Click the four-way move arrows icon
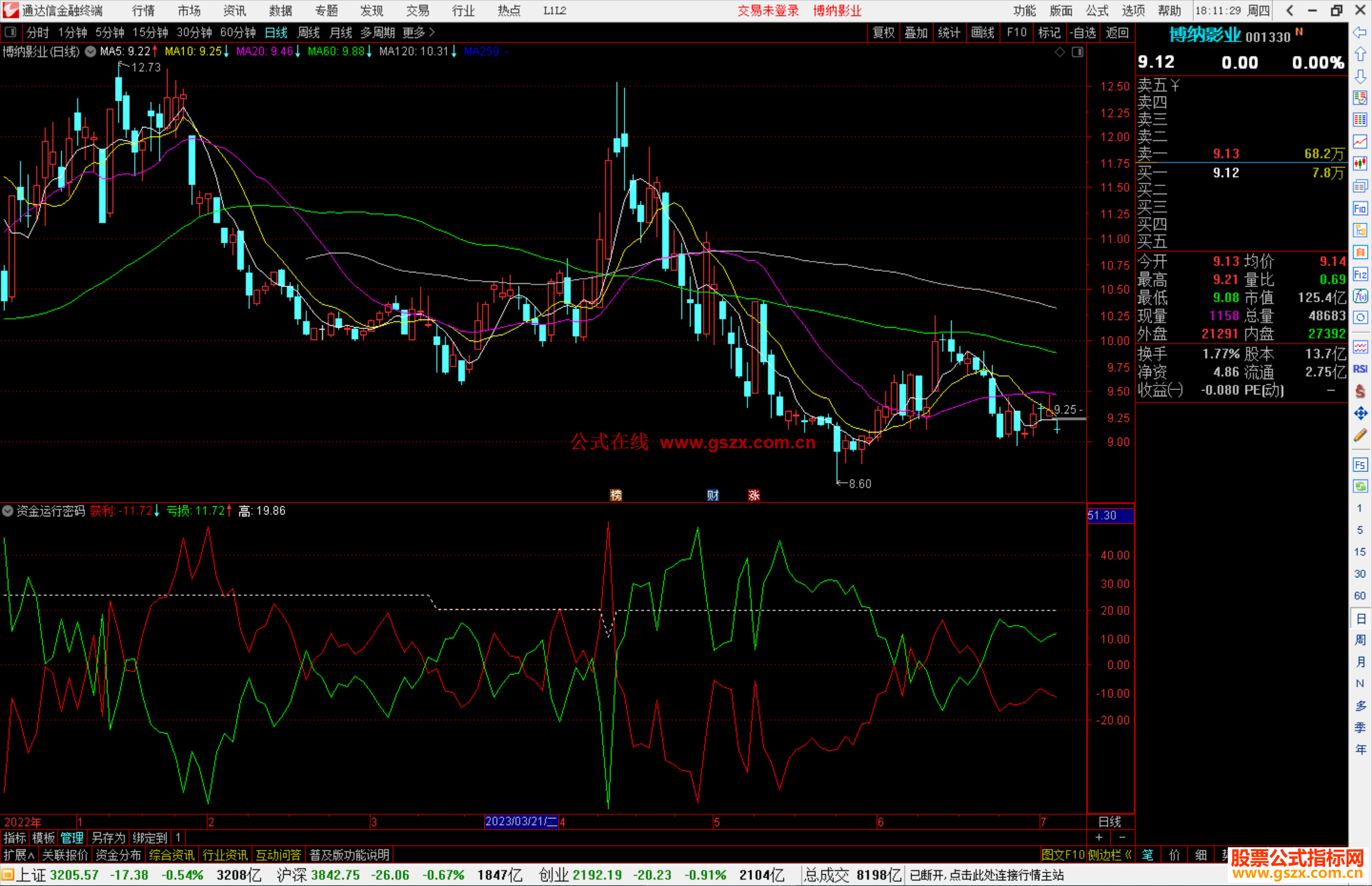Screen dimensions: 1372x886 coord(1360,413)
